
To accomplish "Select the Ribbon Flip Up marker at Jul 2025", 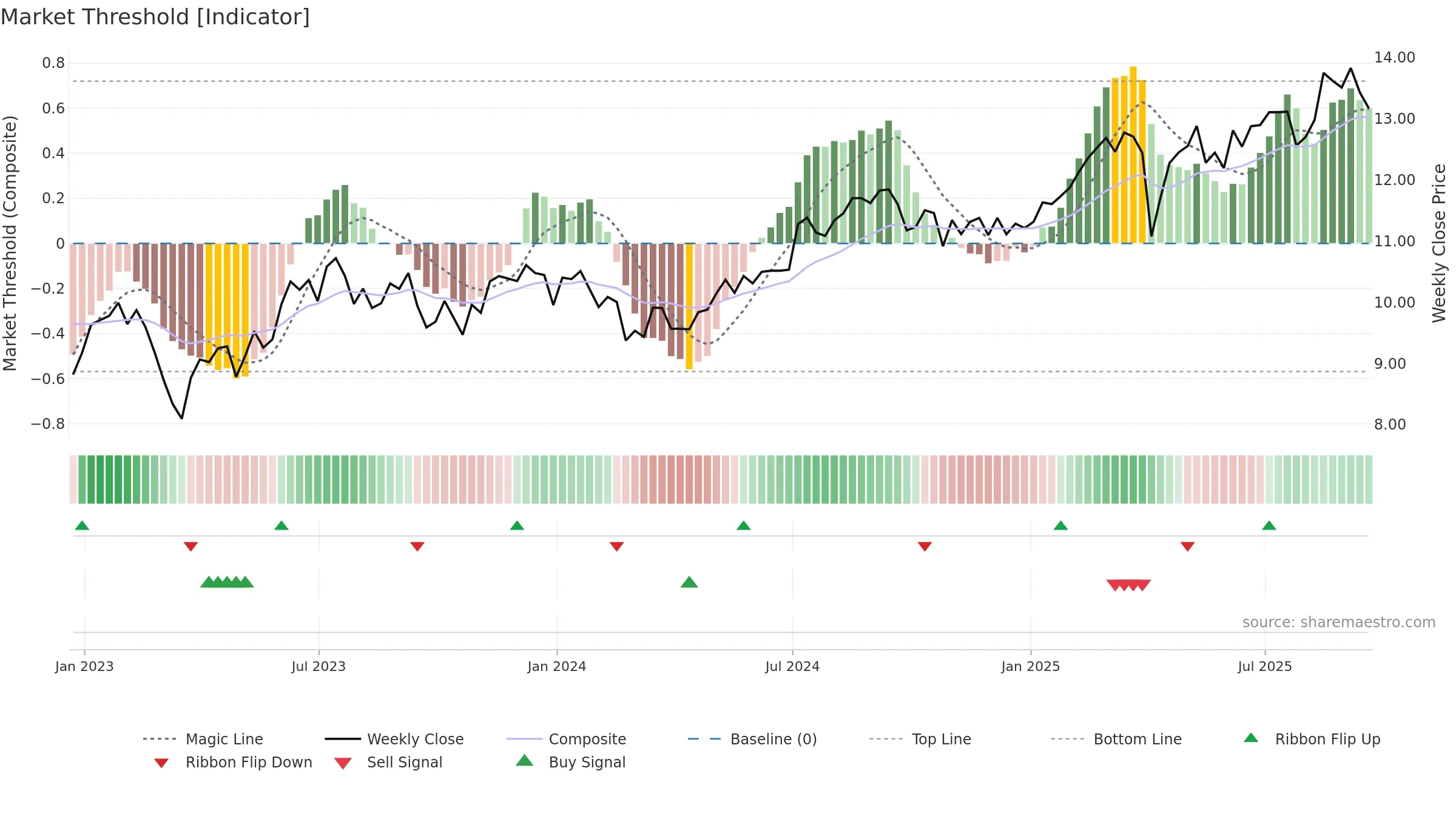I will coord(1269,525).
